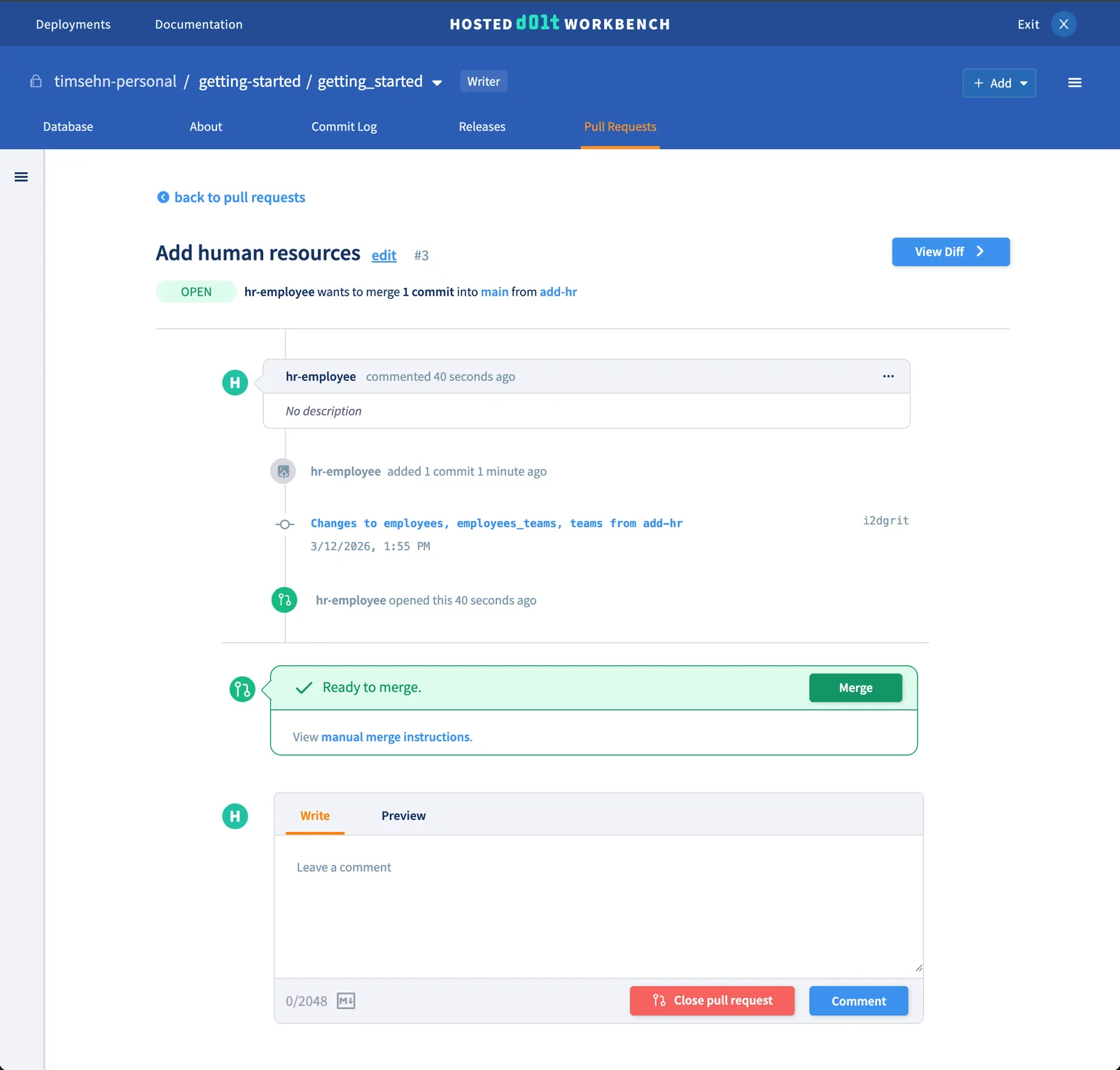This screenshot has width=1120, height=1070.
Task: Click hr-employee's avatar beside the comment box
Action: 234,816
